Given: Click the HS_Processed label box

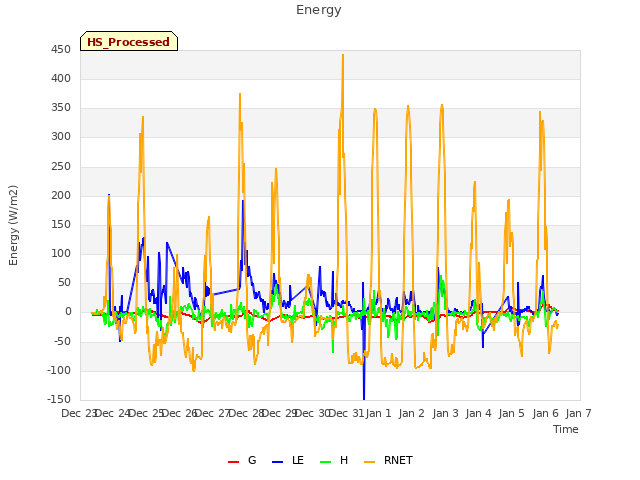Looking at the screenshot, I should pos(129,41).
